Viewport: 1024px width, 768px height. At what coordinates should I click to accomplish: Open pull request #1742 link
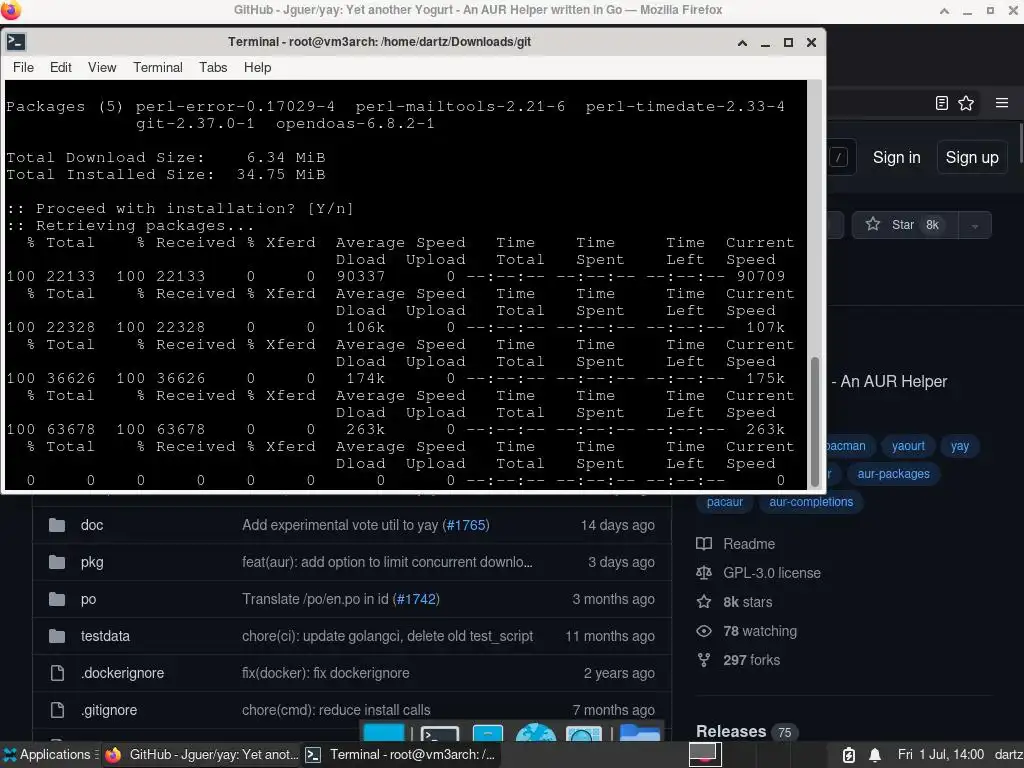(416, 599)
